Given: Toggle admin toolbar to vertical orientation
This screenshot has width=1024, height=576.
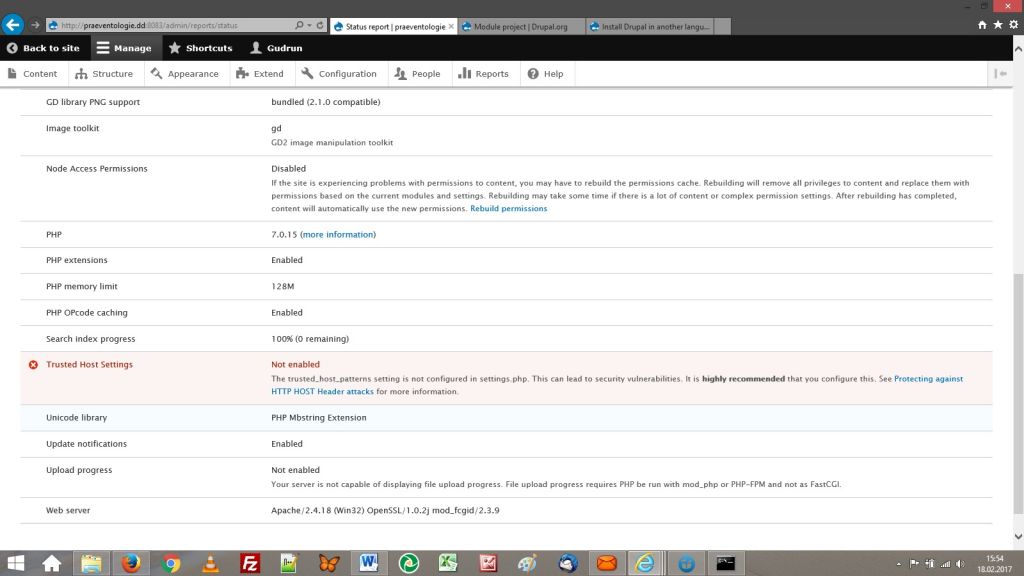Looking at the screenshot, I should coord(1000,74).
